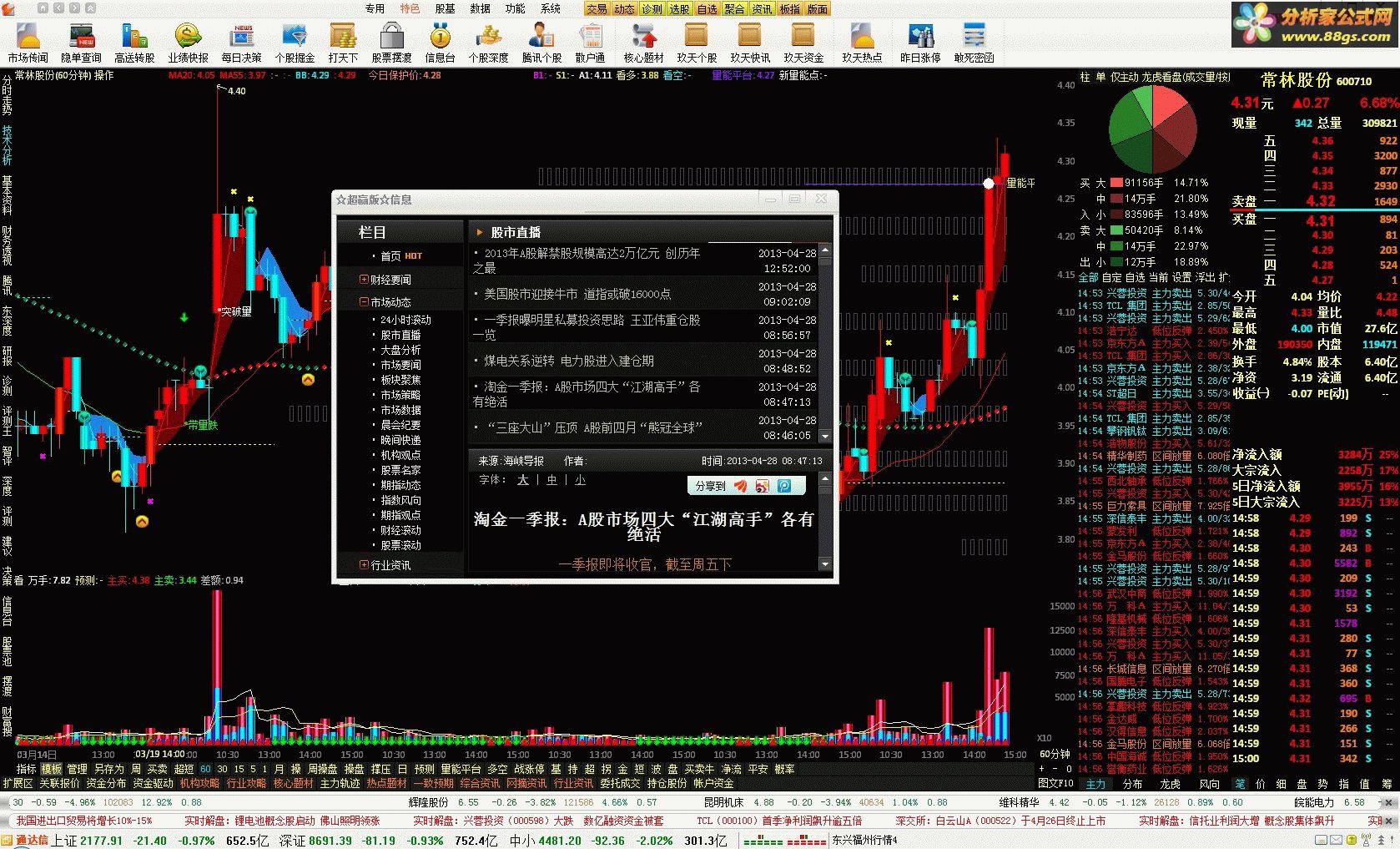The image size is (1400, 849).
Task: Open 玖天热点 toolbar icon
Action: (x=862, y=43)
